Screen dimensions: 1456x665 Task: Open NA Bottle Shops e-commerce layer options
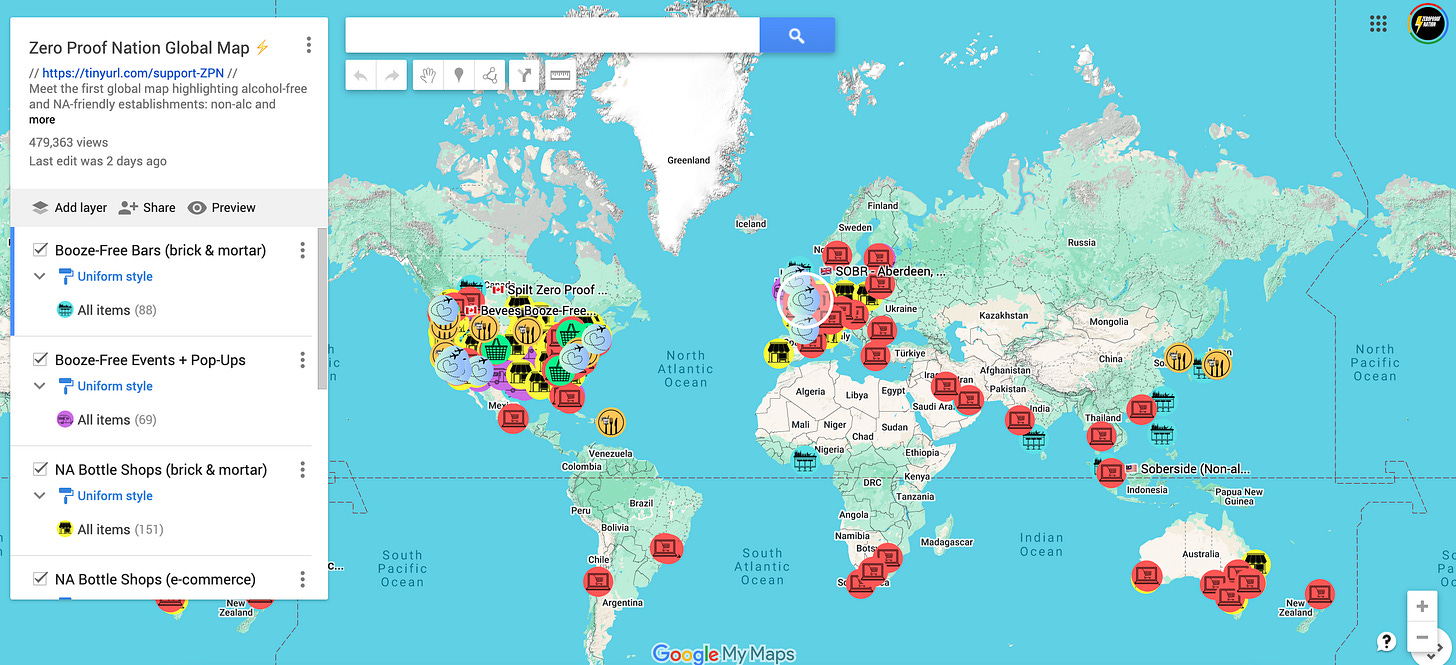click(302, 579)
